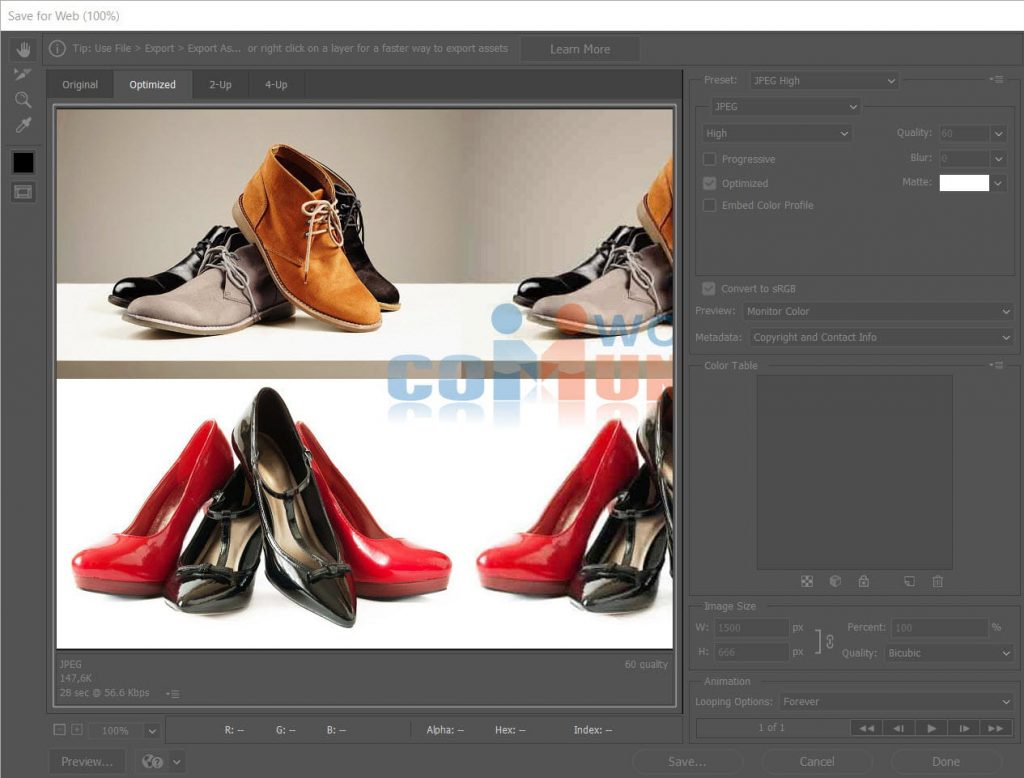The image size is (1024, 778).
Task: Enable the Progressive checkbox
Action: pyautogui.click(x=709, y=159)
